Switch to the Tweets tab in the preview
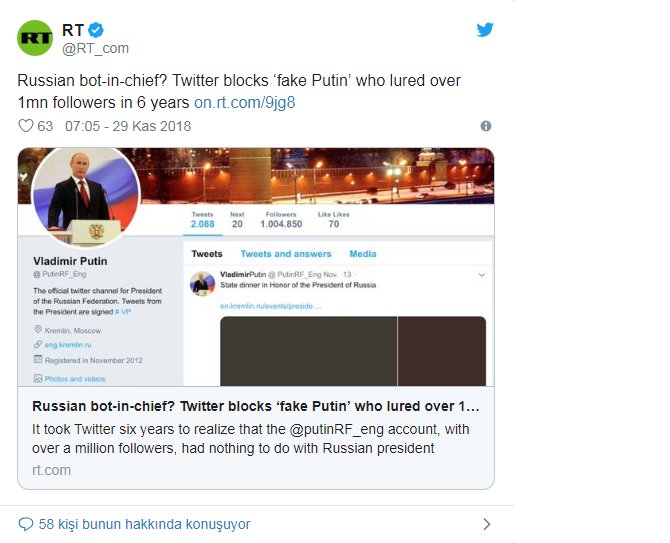 click(207, 254)
